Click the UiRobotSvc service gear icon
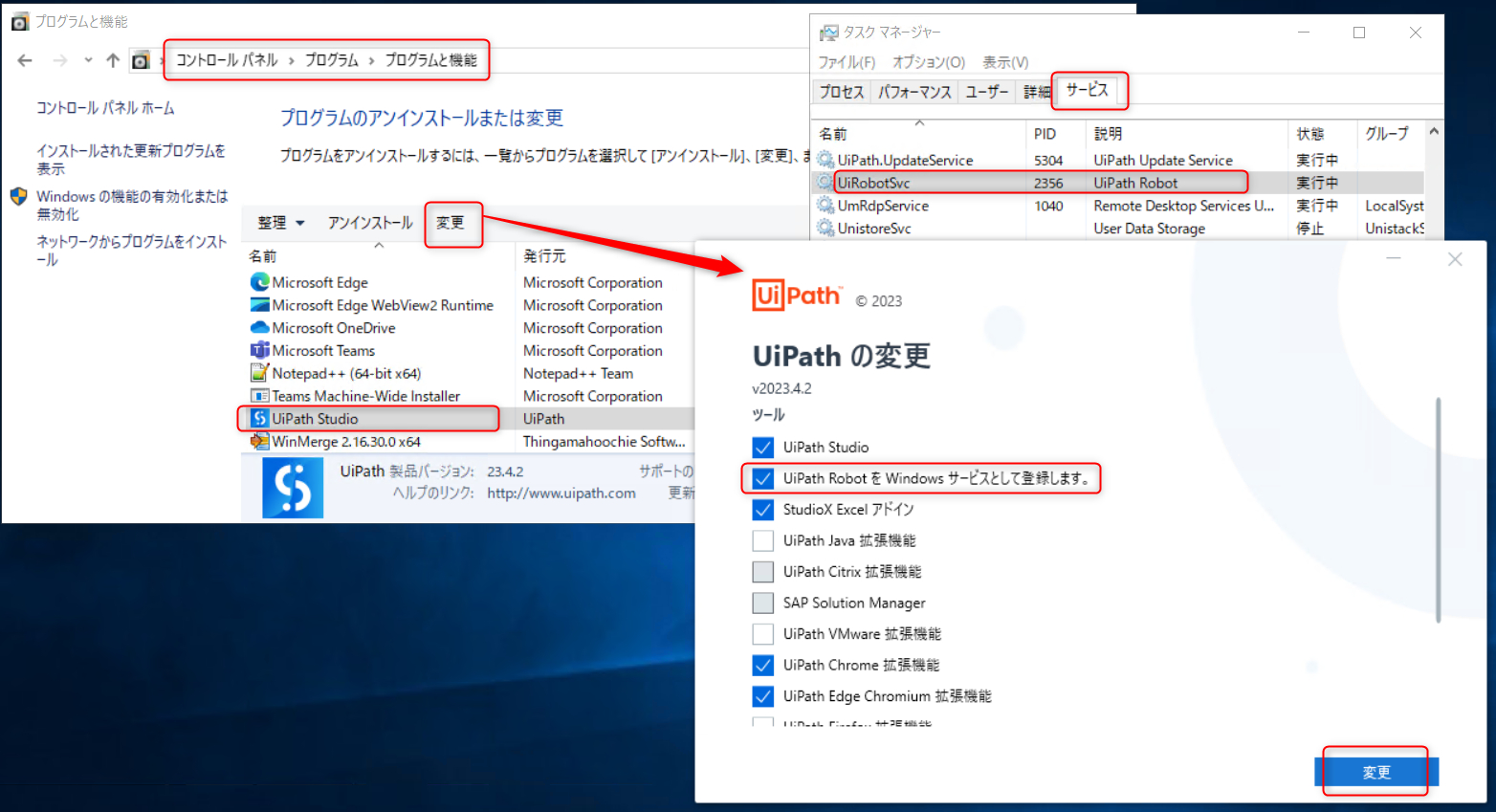Image resolution: width=1496 pixels, height=812 pixels. 825,182
